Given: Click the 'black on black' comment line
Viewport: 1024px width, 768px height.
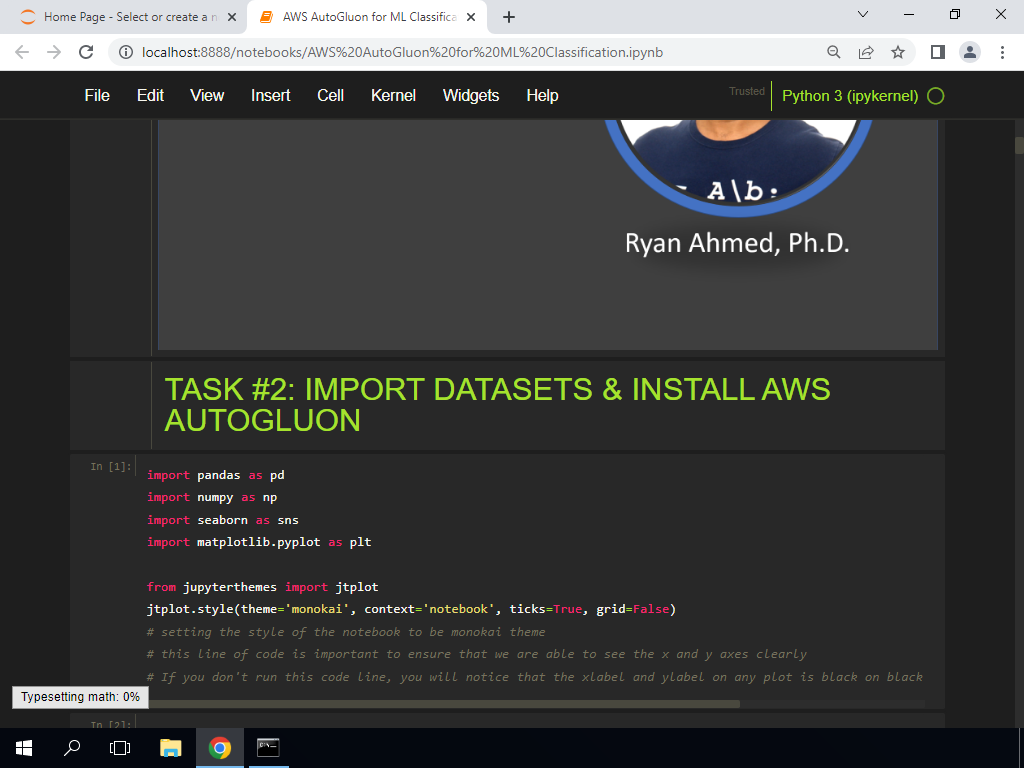Looking at the screenshot, I should click(x=535, y=677).
